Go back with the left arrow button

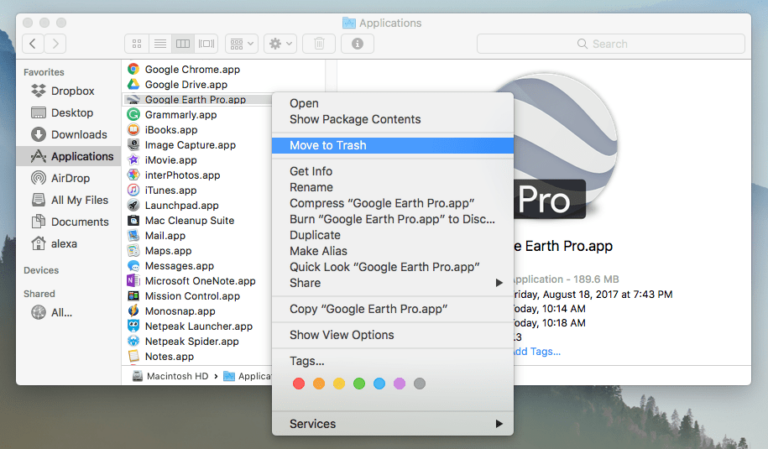click(33, 44)
